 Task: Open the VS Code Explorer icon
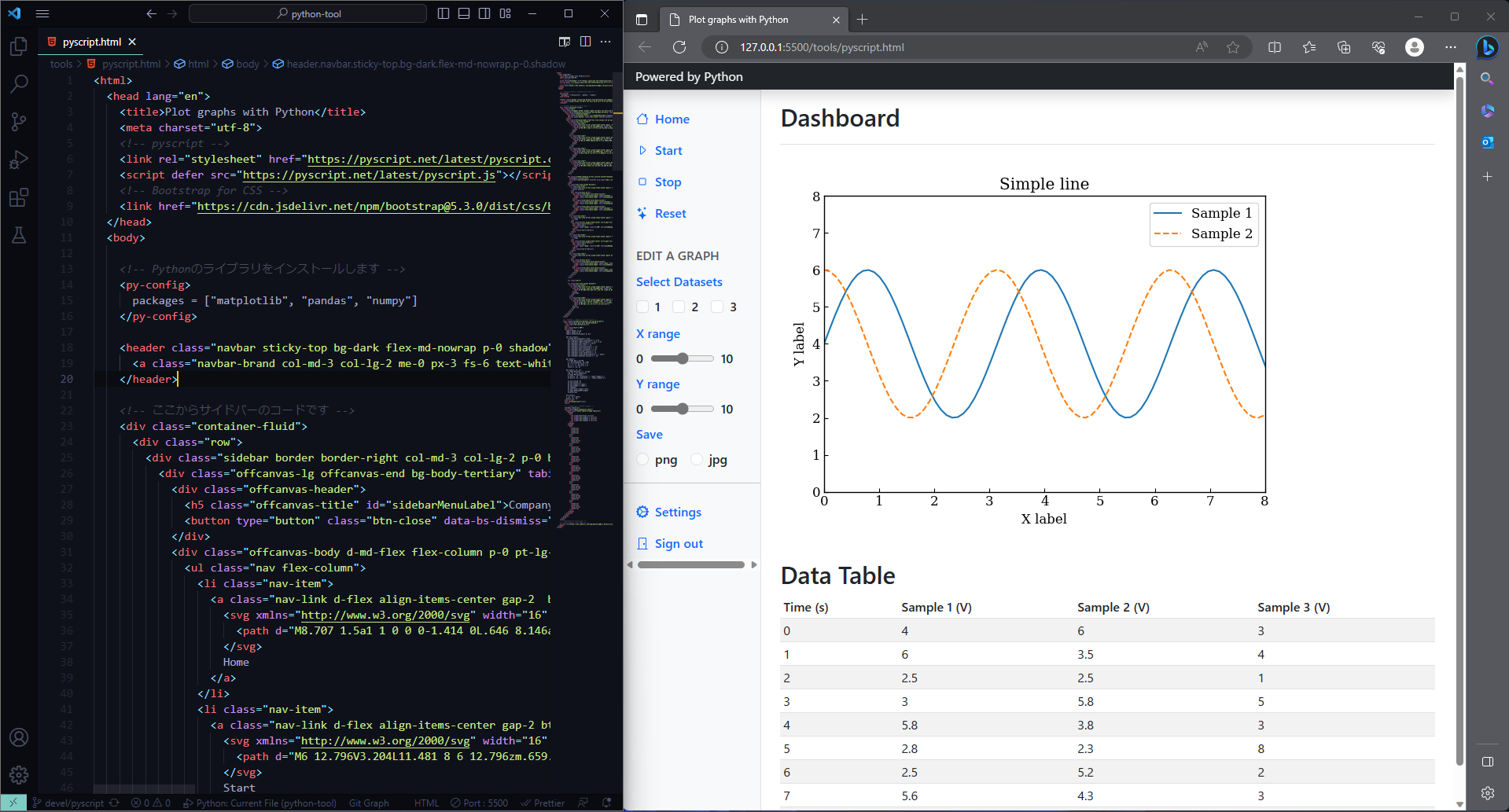[x=19, y=47]
